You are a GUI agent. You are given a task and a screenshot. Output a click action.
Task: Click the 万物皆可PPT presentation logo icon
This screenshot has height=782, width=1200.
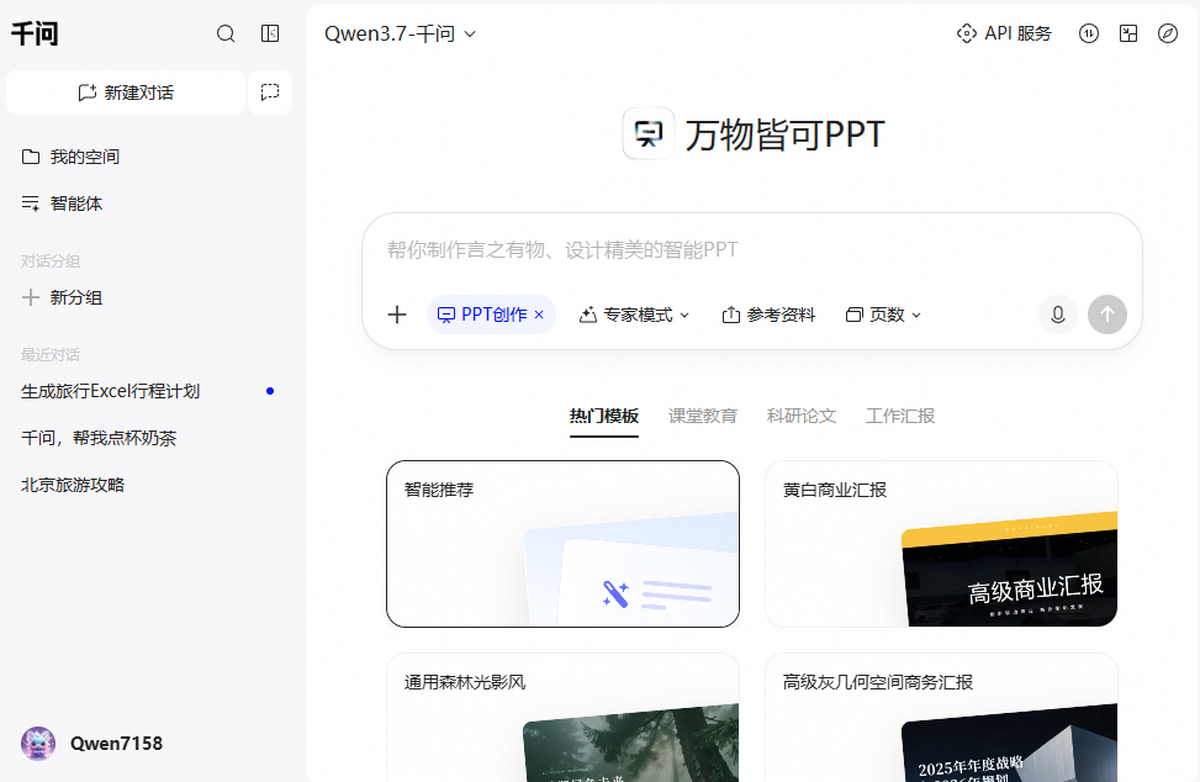pos(648,134)
